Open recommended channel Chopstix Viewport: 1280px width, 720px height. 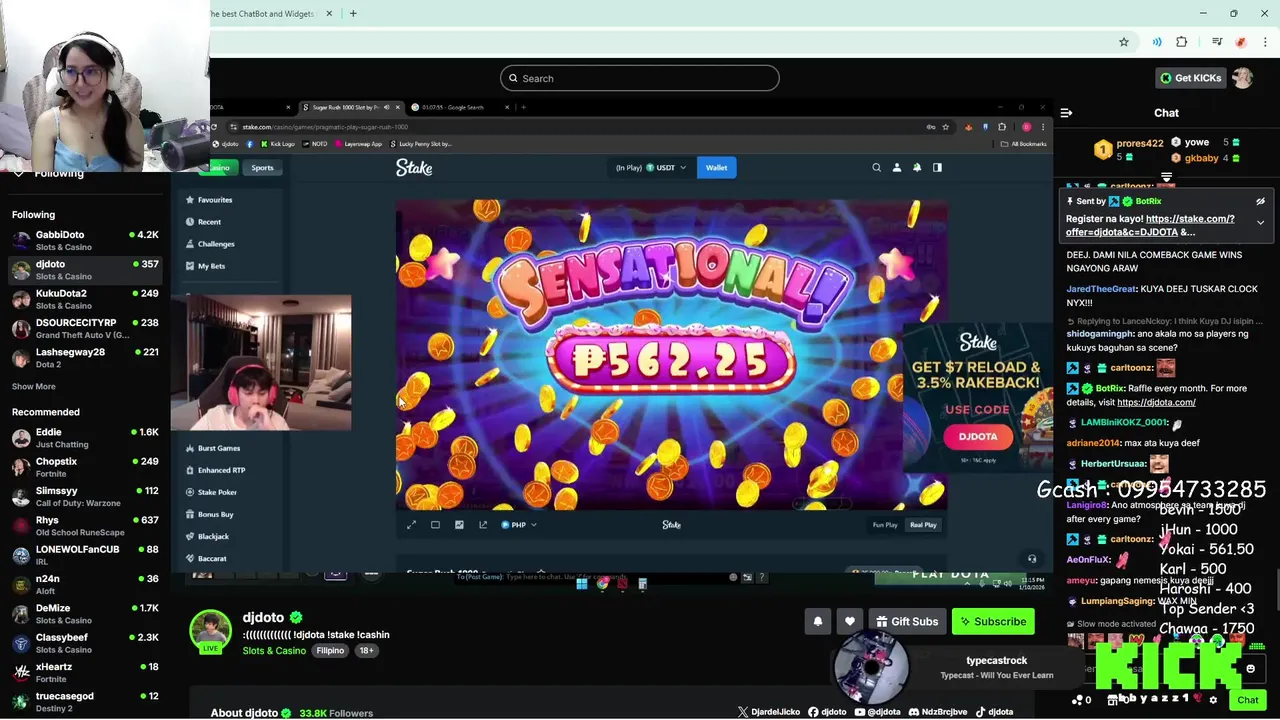click(x=85, y=466)
